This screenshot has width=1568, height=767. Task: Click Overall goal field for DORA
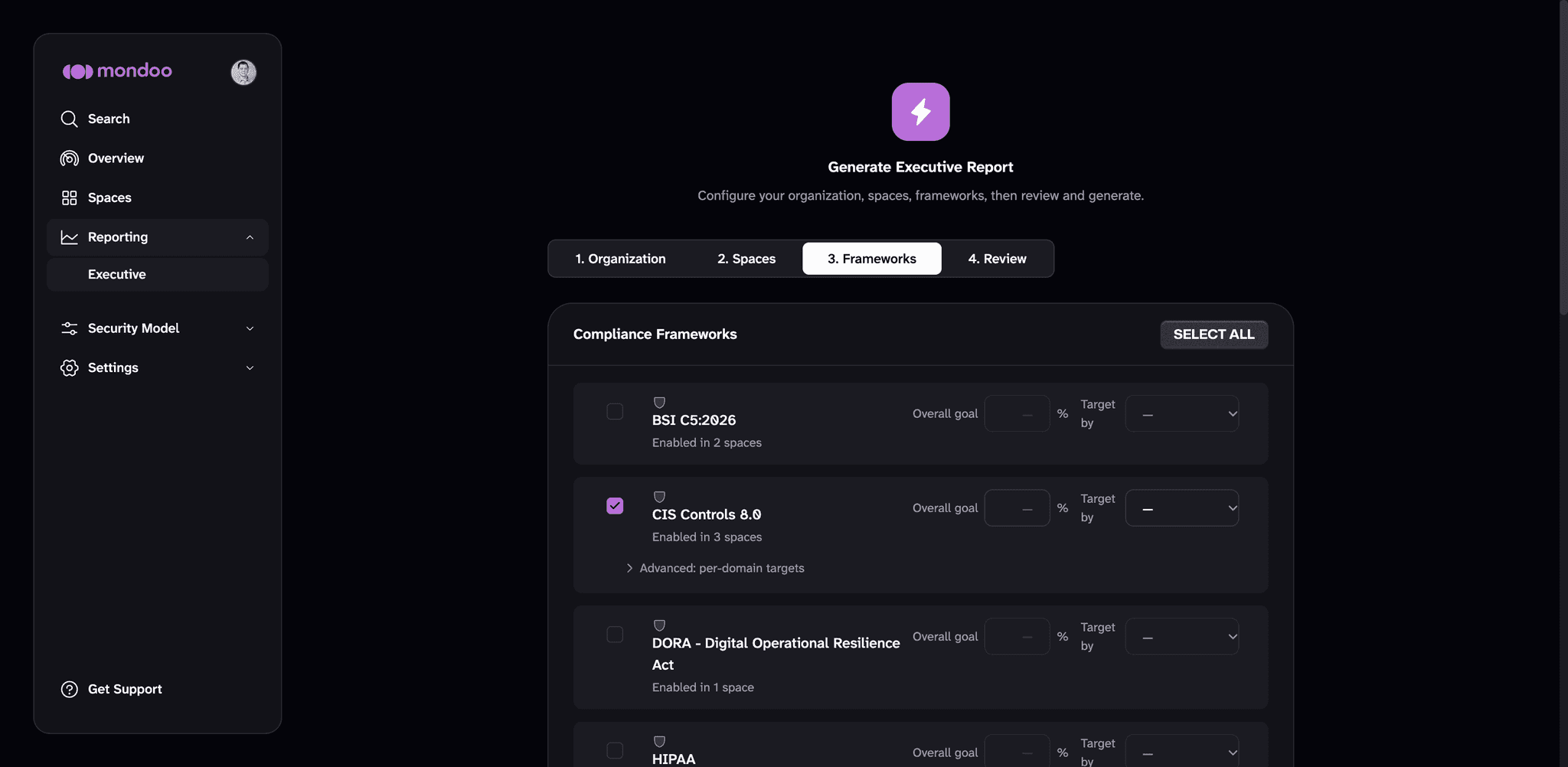click(1017, 637)
